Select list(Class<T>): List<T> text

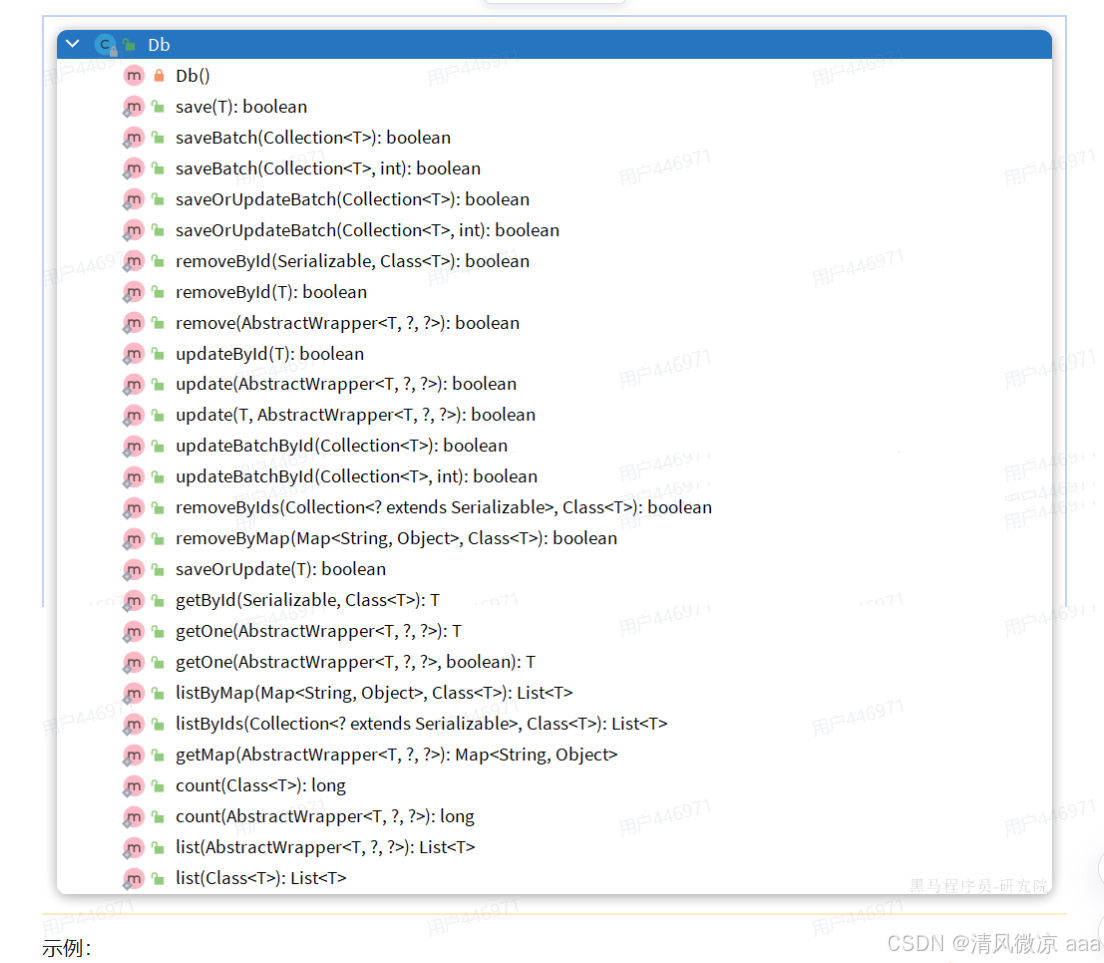tap(261, 878)
